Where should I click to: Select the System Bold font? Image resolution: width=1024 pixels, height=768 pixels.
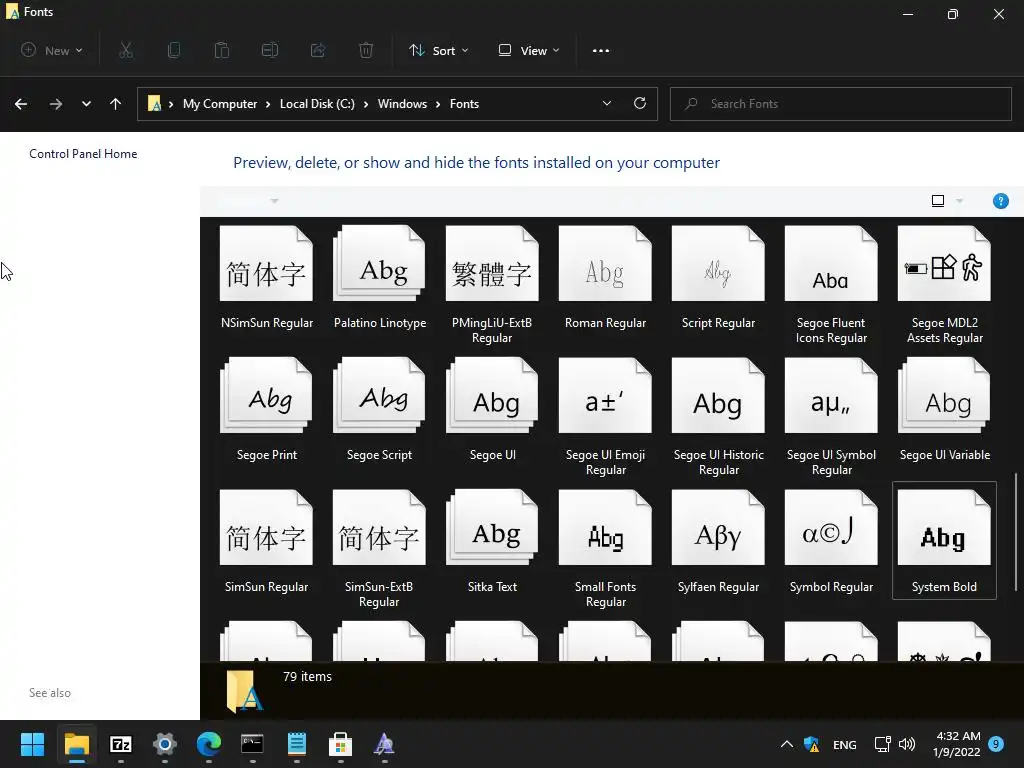(944, 541)
